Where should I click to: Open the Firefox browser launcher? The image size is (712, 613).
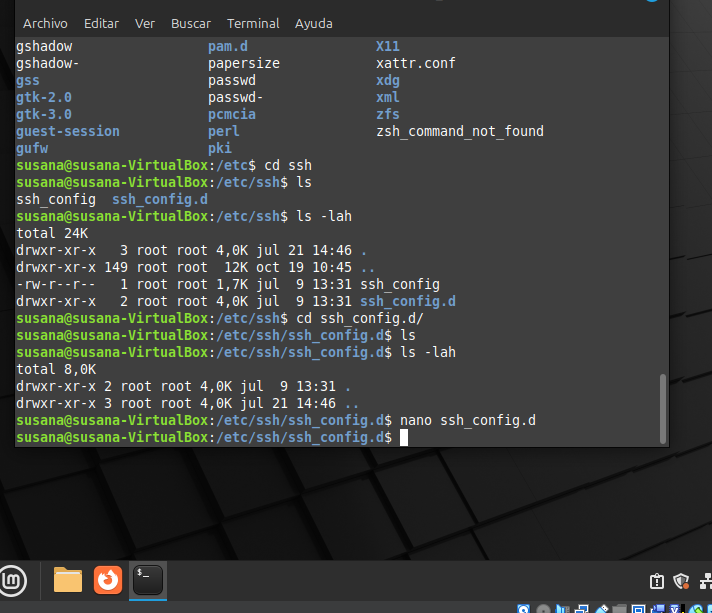pos(108,580)
